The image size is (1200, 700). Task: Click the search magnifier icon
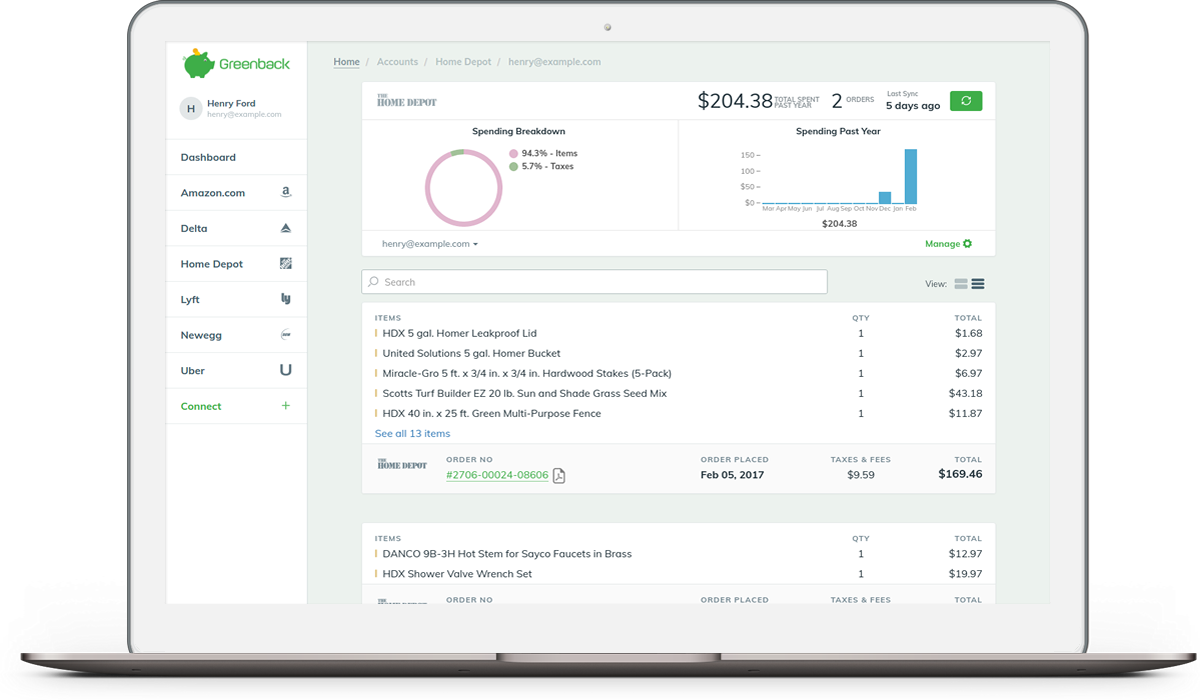pos(374,282)
